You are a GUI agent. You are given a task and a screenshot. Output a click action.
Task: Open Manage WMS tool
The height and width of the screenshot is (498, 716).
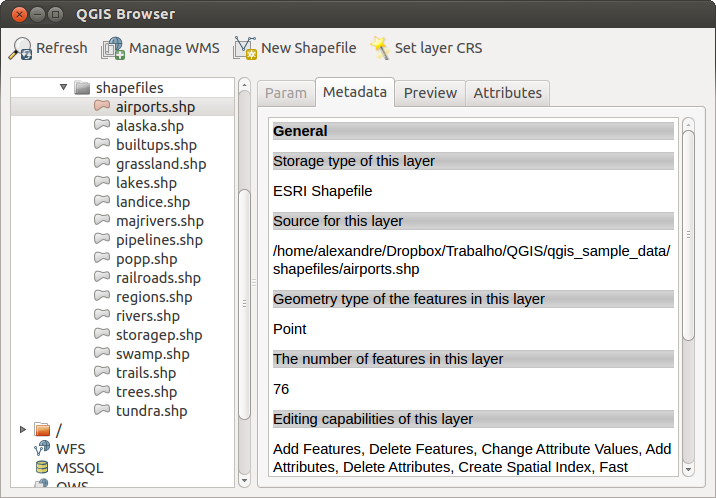coord(113,48)
